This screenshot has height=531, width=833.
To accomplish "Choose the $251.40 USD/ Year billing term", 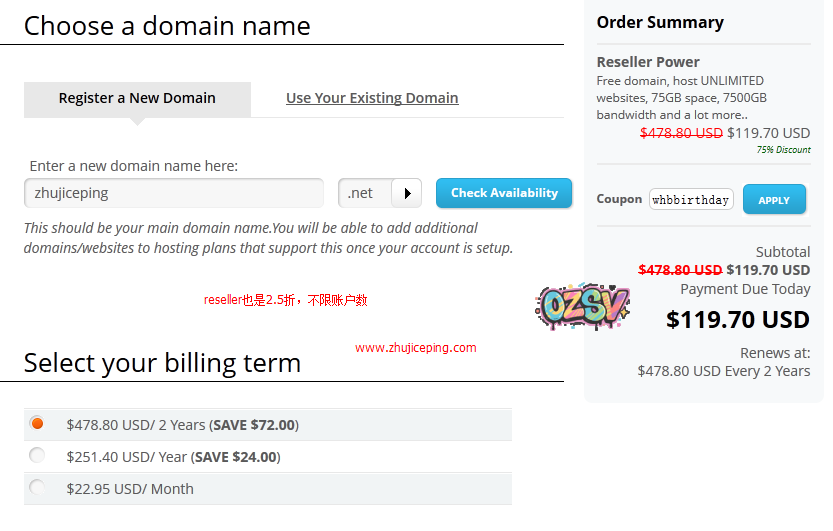I will coord(38,456).
